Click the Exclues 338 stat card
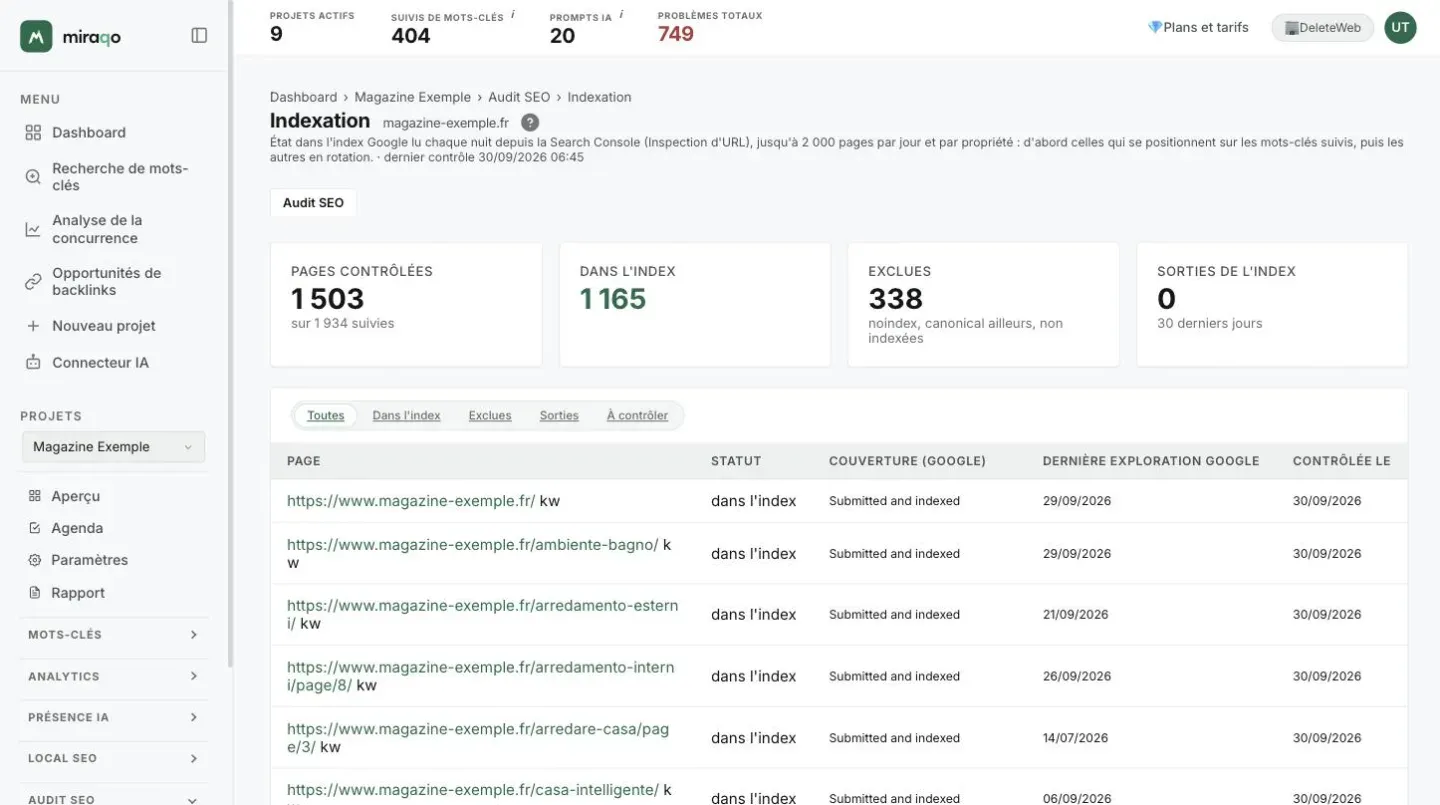 [983, 305]
